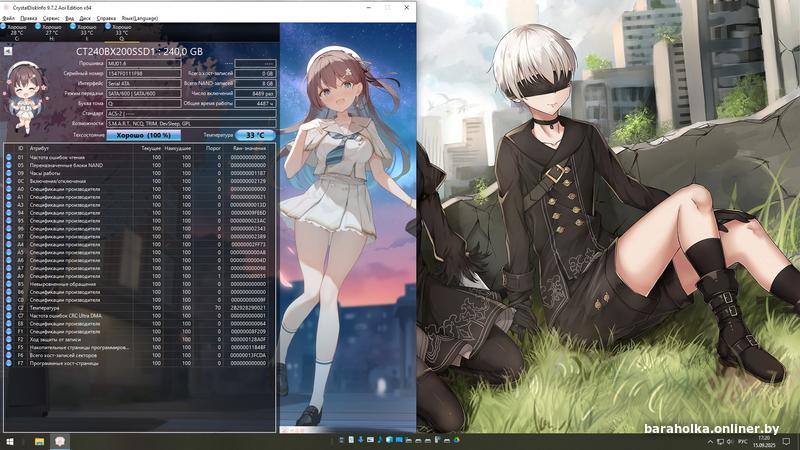800x450 pixels.
Task: Click status icon of attribute F2
Action: [x=9, y=339]
